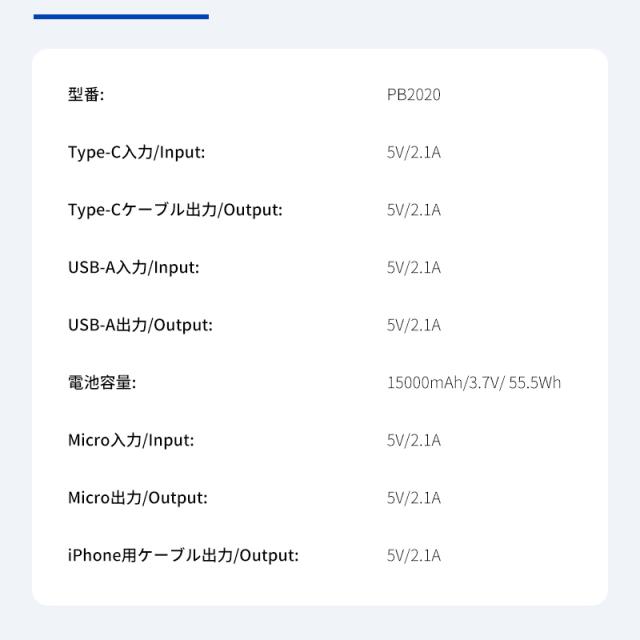Click the 5V/2.1A value beside Type-C入力/Input
This screenshot has height=640, width=640.
click(x=413, y=152)
